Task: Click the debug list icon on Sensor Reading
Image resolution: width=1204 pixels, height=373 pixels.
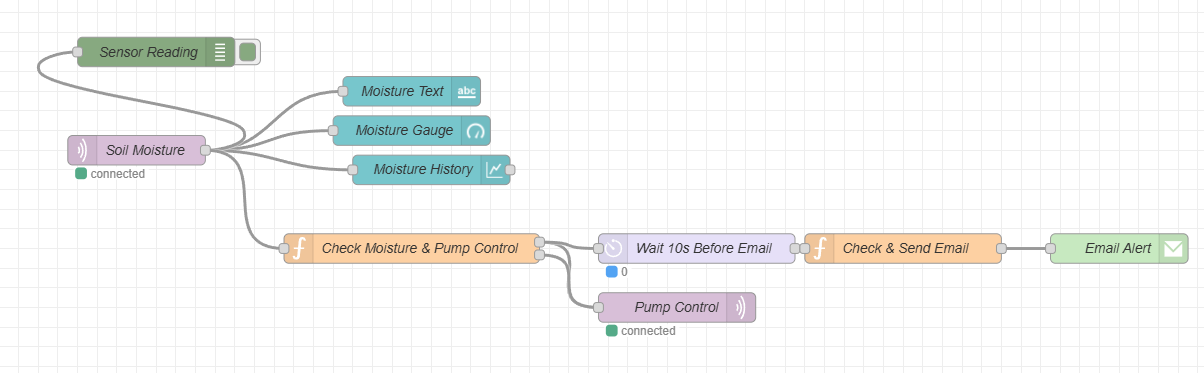Action: (x=220, y=52)
